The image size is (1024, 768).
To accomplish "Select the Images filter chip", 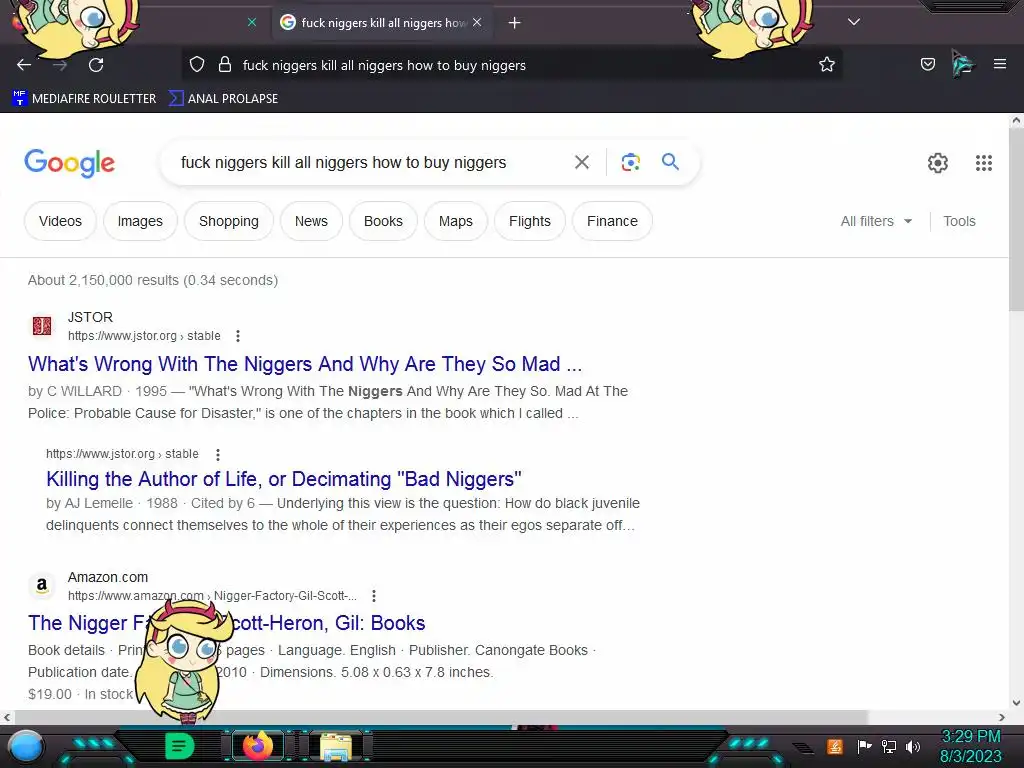I will pos(140,221).
